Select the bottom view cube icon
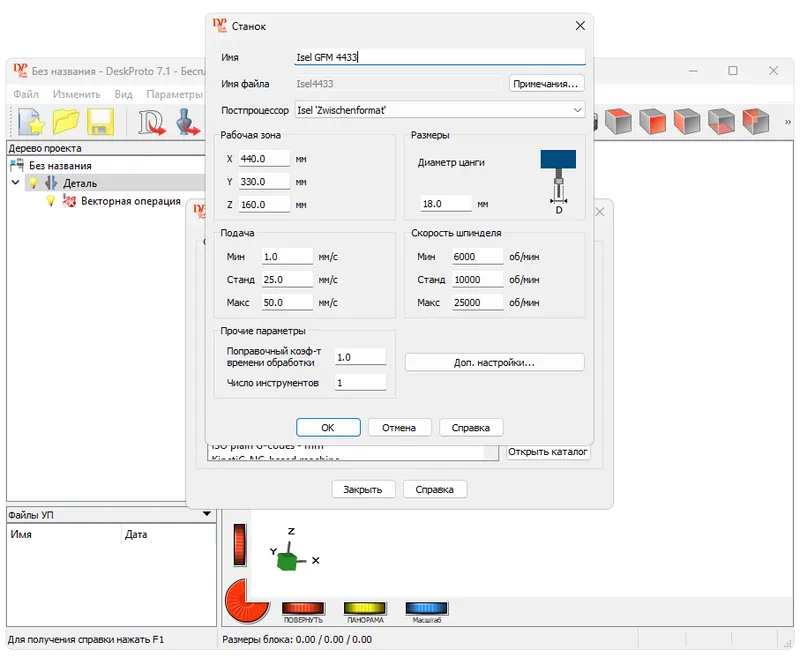Image resolution: width=800 pixels, height=657 pixels. point(721,121)
